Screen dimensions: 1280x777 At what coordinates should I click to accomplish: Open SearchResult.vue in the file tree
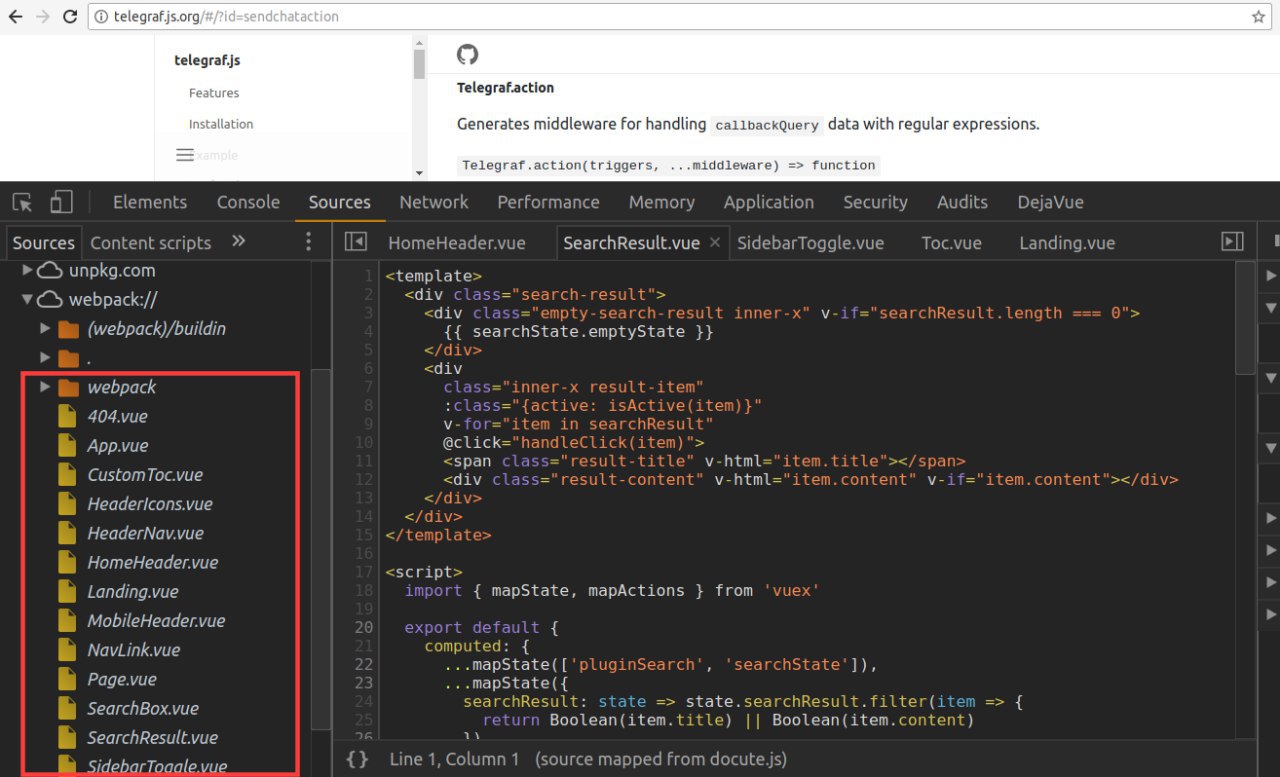152,737
